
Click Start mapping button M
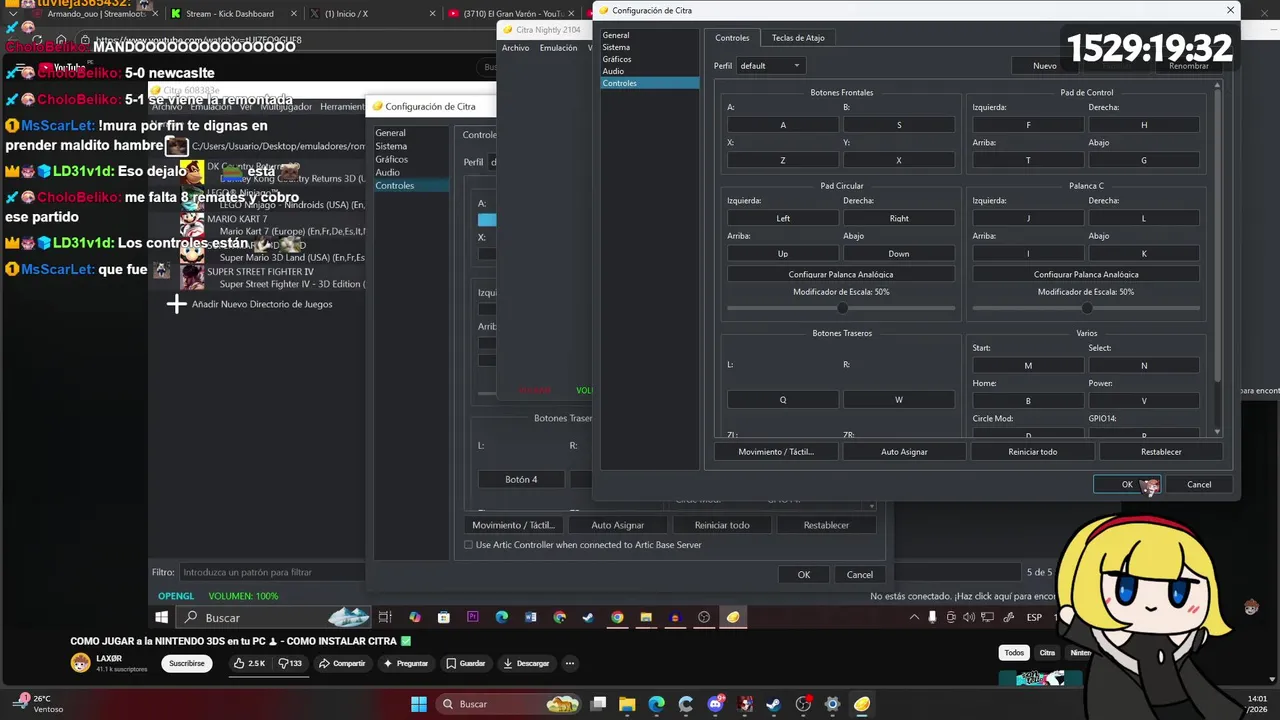[1028, 366]
